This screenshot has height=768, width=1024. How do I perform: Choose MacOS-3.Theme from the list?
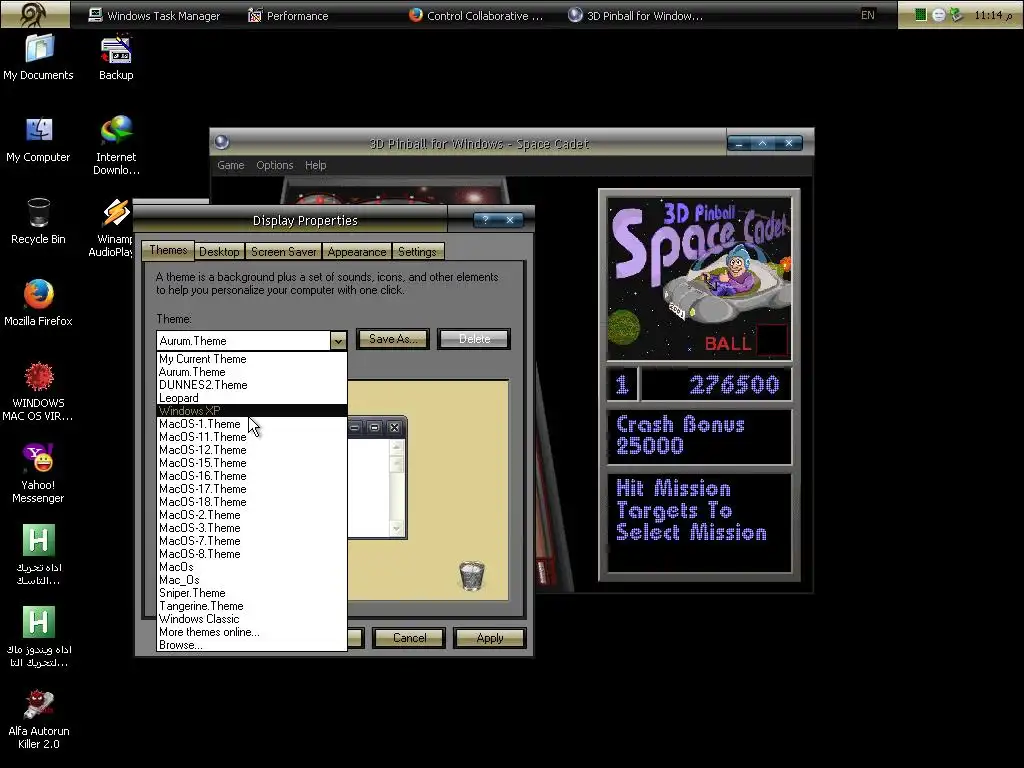[x=252, y=528]
